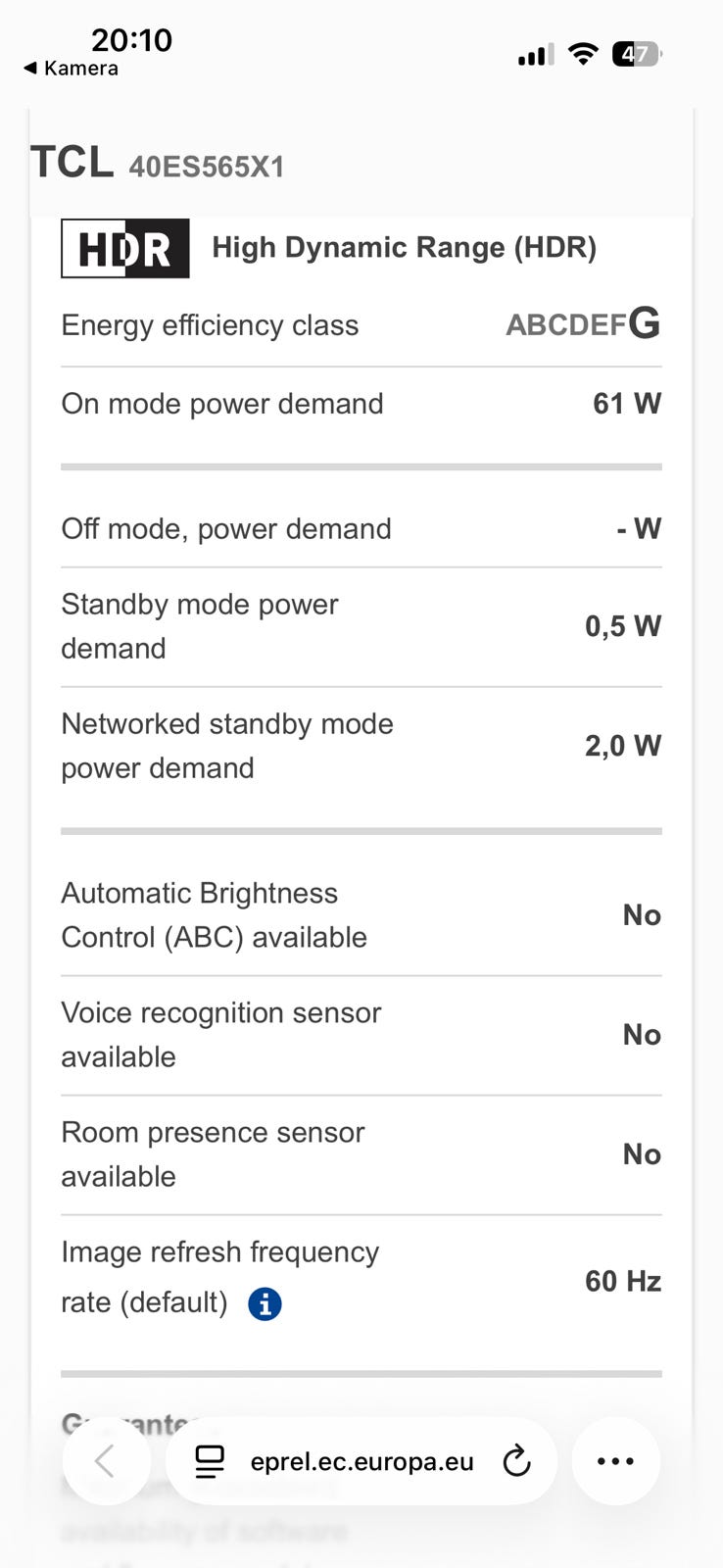Tap the energy class G rating
This screenshot has width=723, height=1568.
click(645, 322)
